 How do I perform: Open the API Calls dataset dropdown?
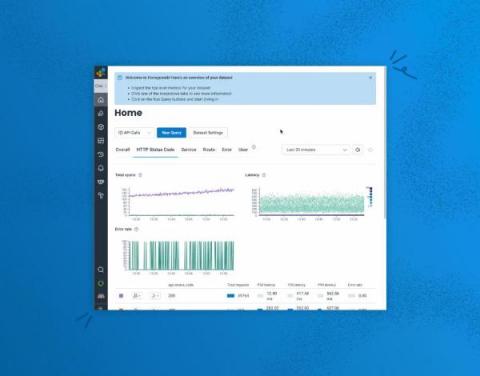click(134, 133)
